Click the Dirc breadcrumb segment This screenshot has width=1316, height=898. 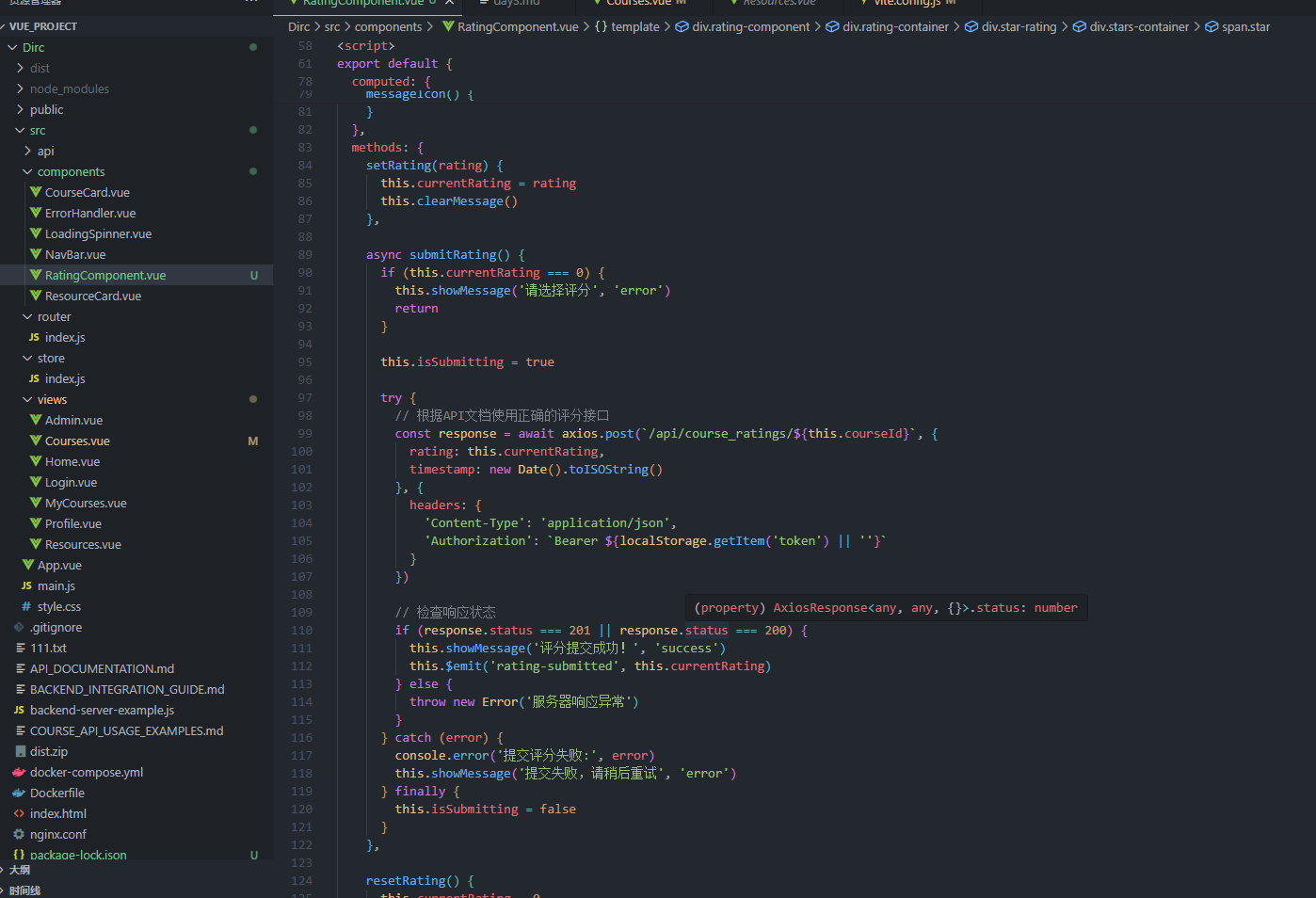pos(298,26)
